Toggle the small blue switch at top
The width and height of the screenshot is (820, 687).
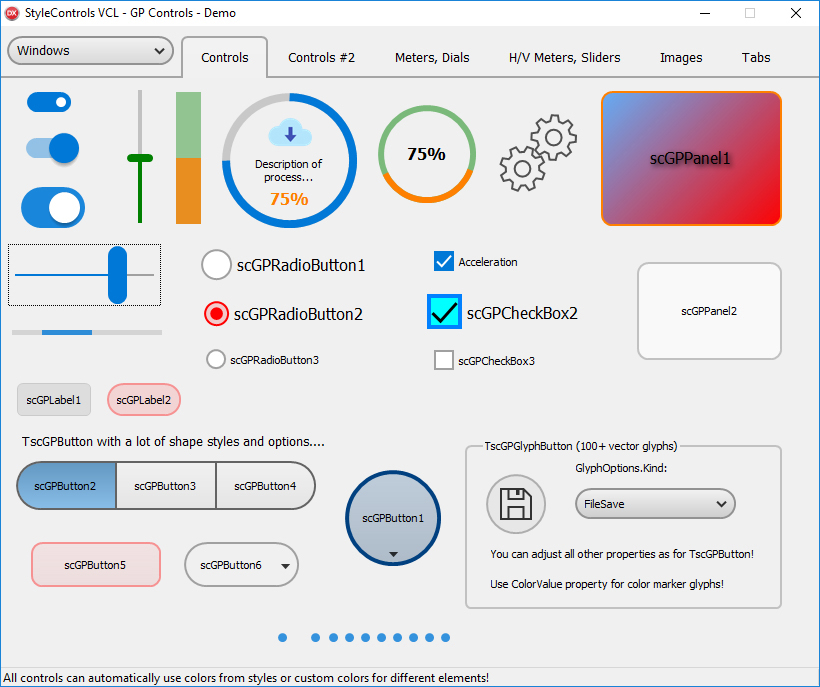point(49,102)
